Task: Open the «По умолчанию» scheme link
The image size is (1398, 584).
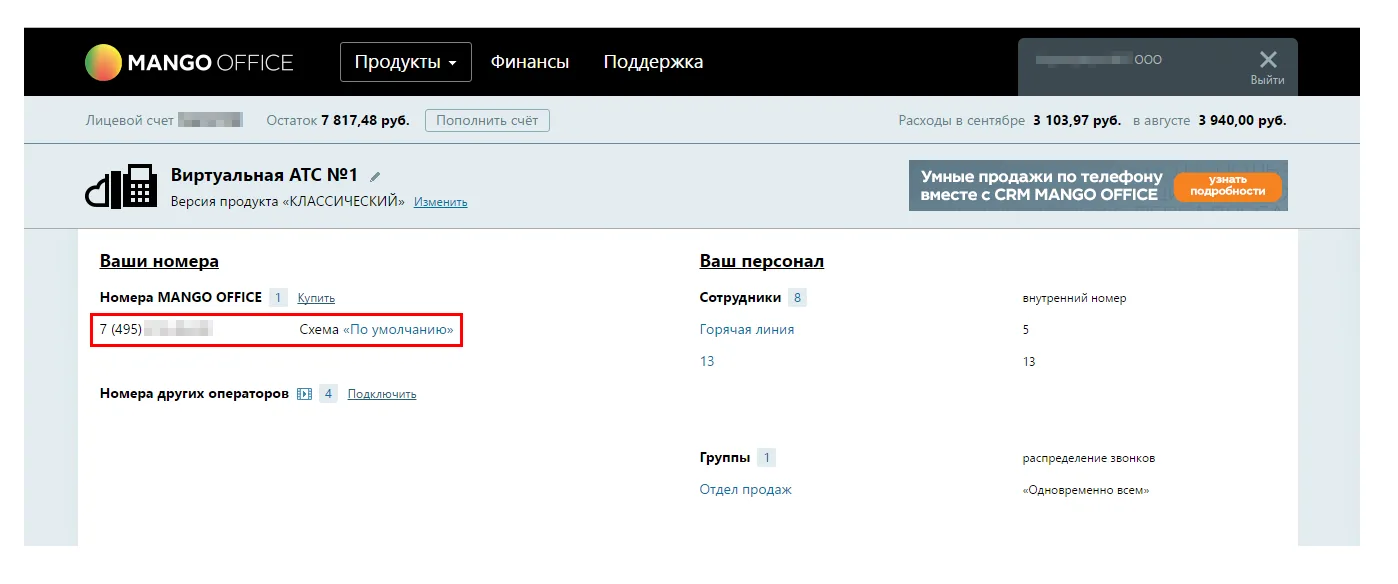Action: pyautogui.click(x=398, y=329)
